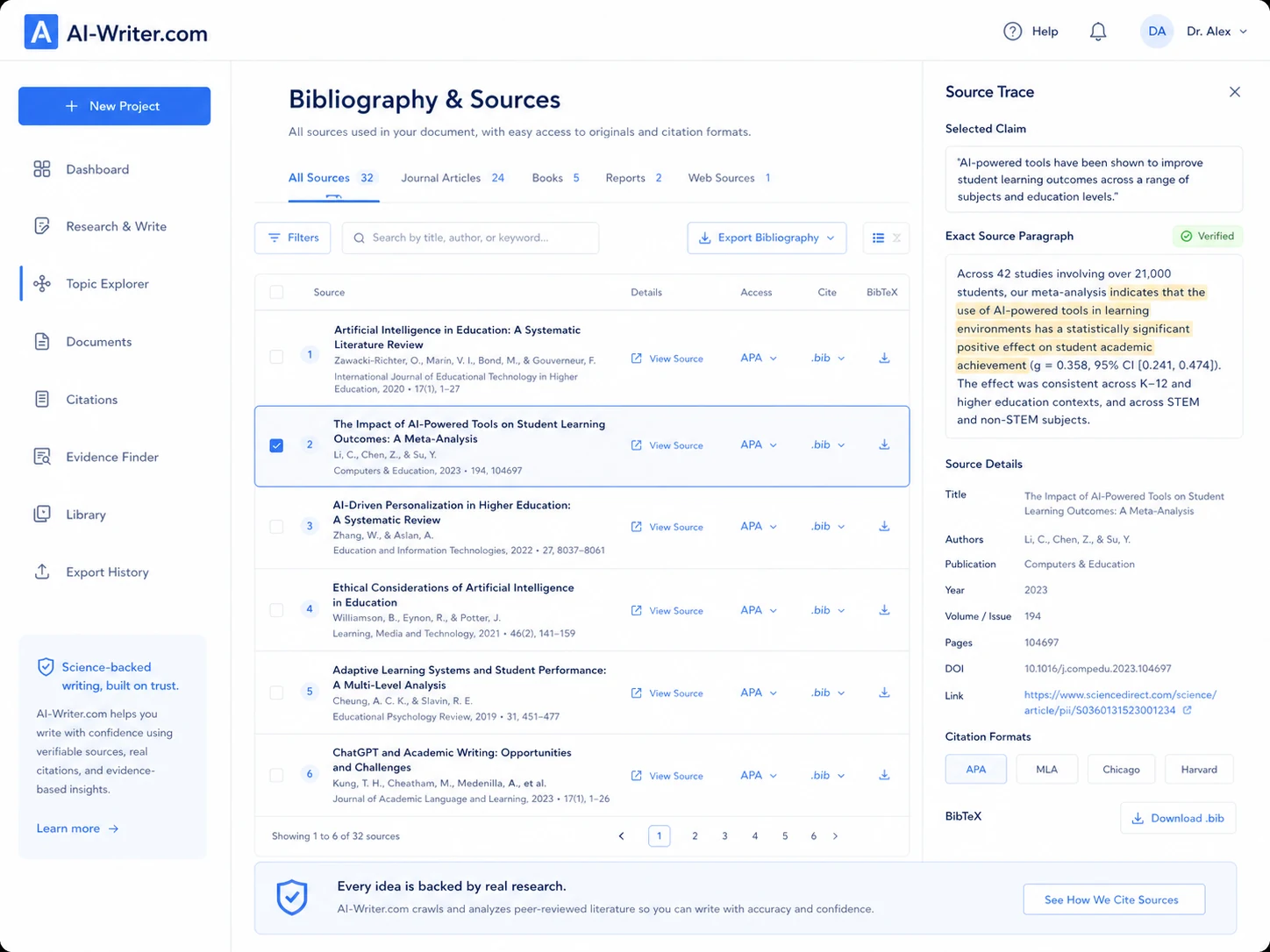The height and width of the screenshot is (952, 1270).
Task: Open Filters button
Action: coord(292,238)
